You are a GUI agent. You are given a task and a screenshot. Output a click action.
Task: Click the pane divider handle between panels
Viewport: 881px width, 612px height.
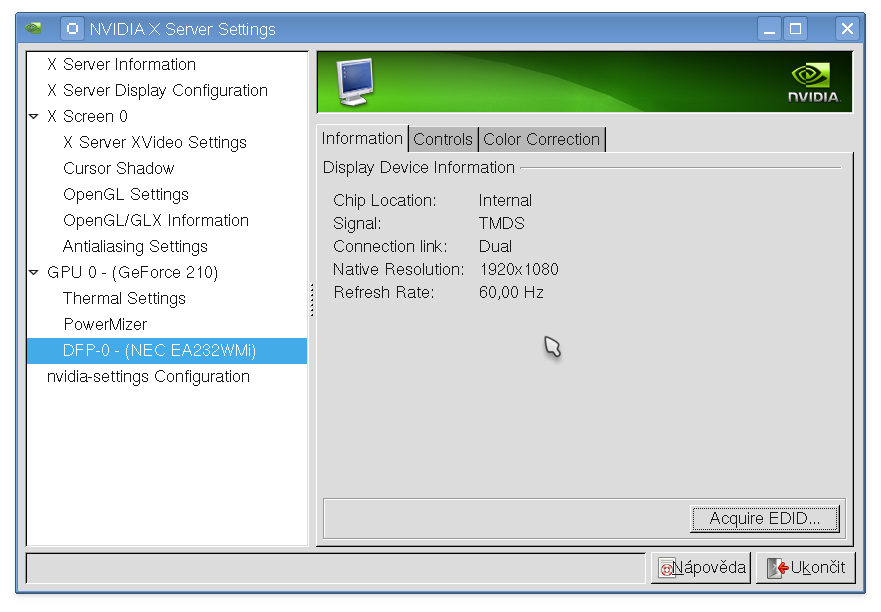point(312,300)
